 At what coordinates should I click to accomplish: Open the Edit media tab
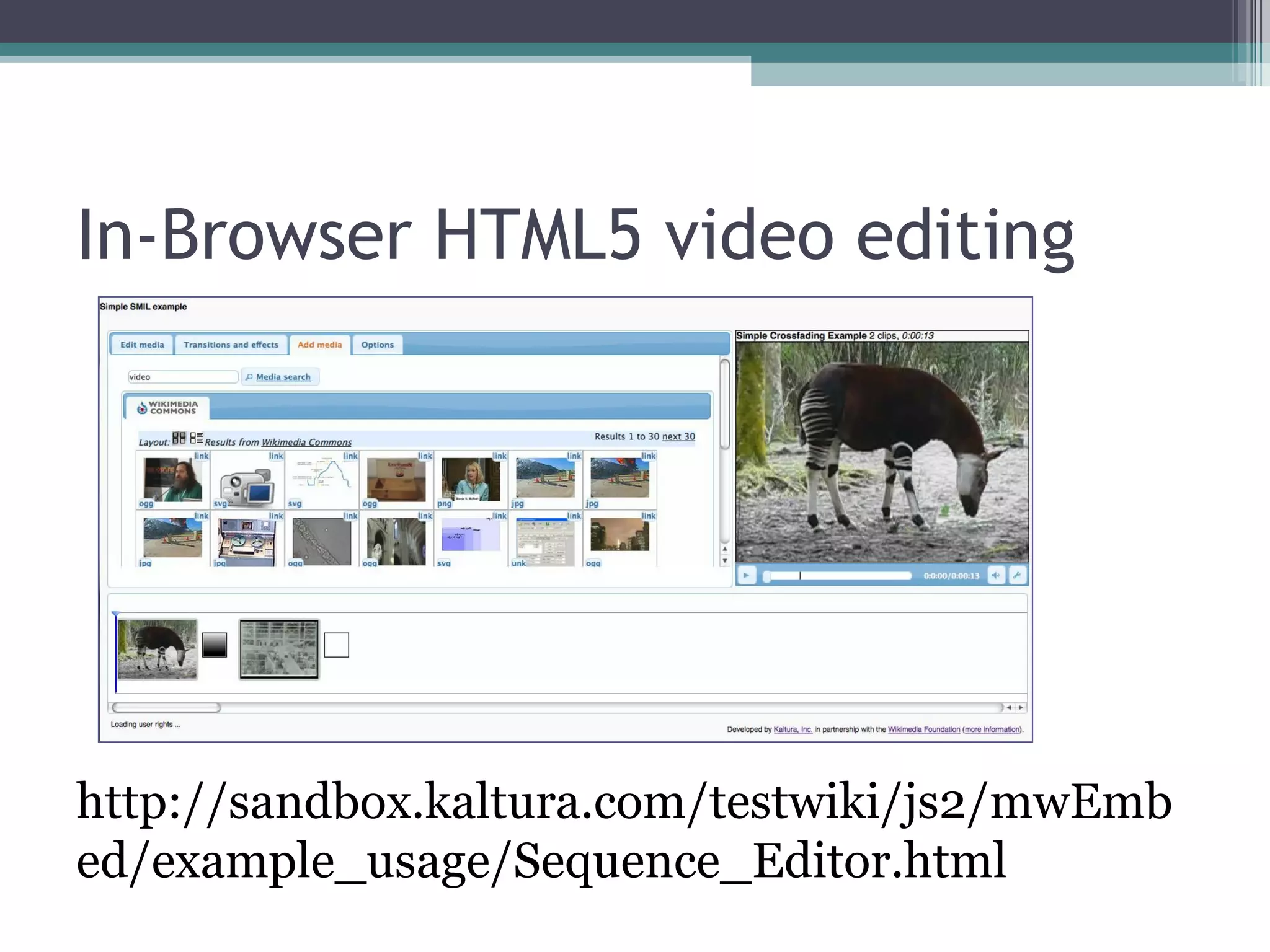point(142,345)
